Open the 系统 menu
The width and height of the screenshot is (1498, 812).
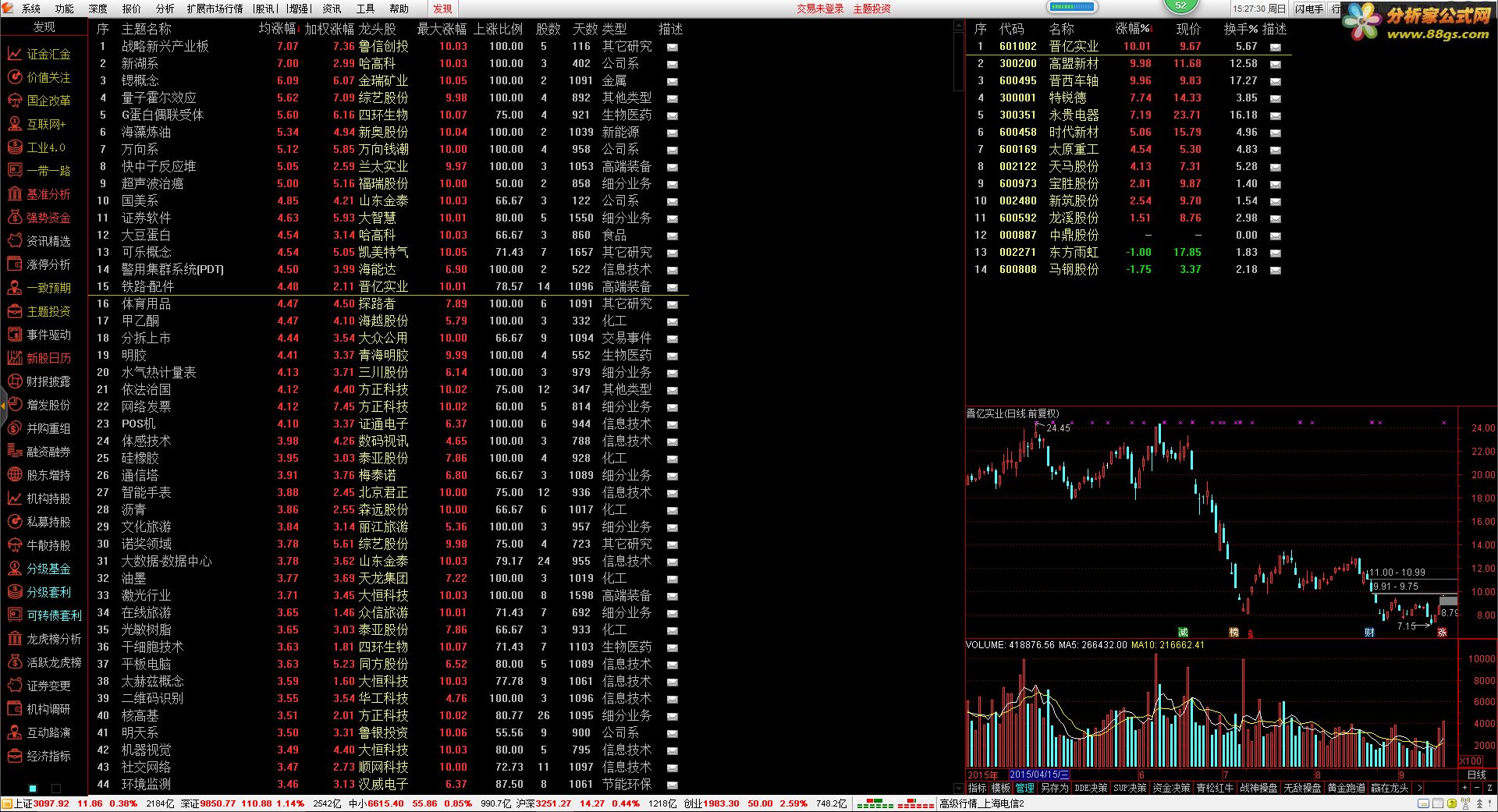coord(31,9)
